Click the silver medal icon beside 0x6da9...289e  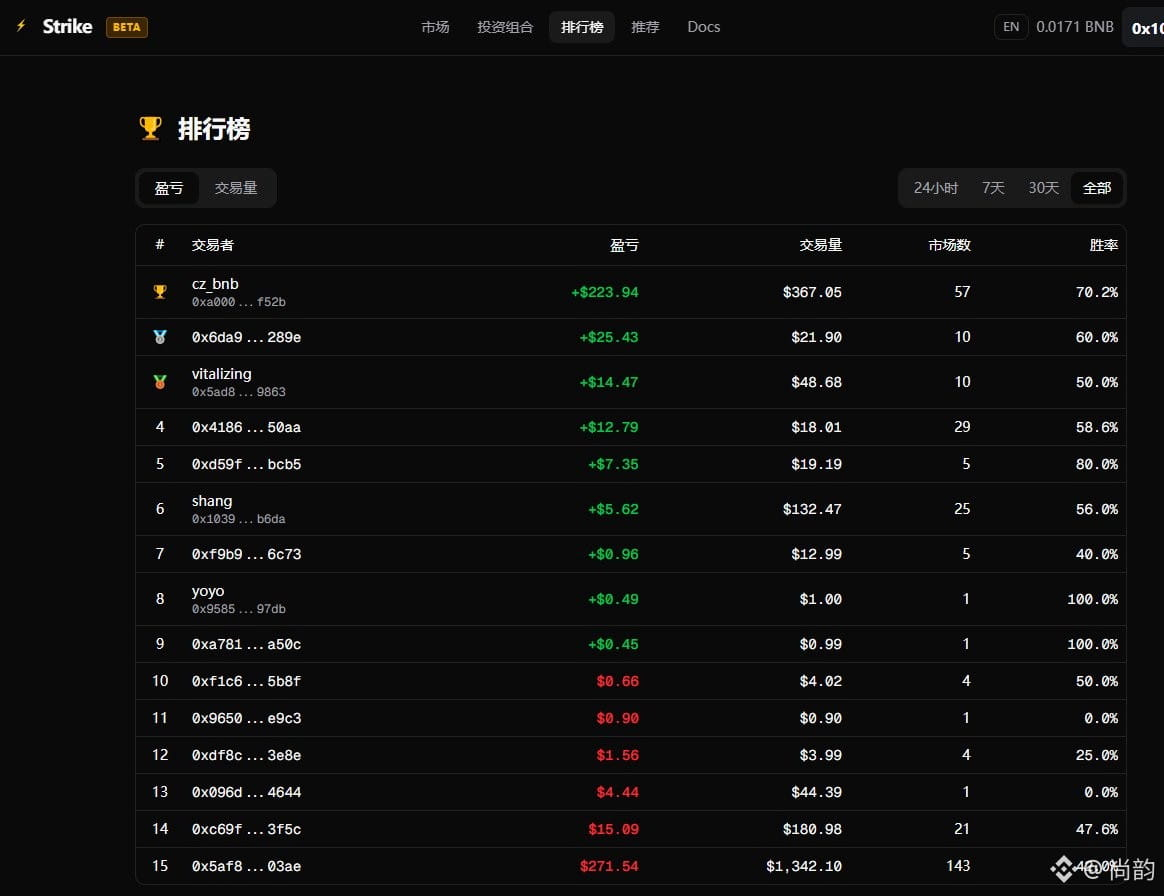click(160, 337)
